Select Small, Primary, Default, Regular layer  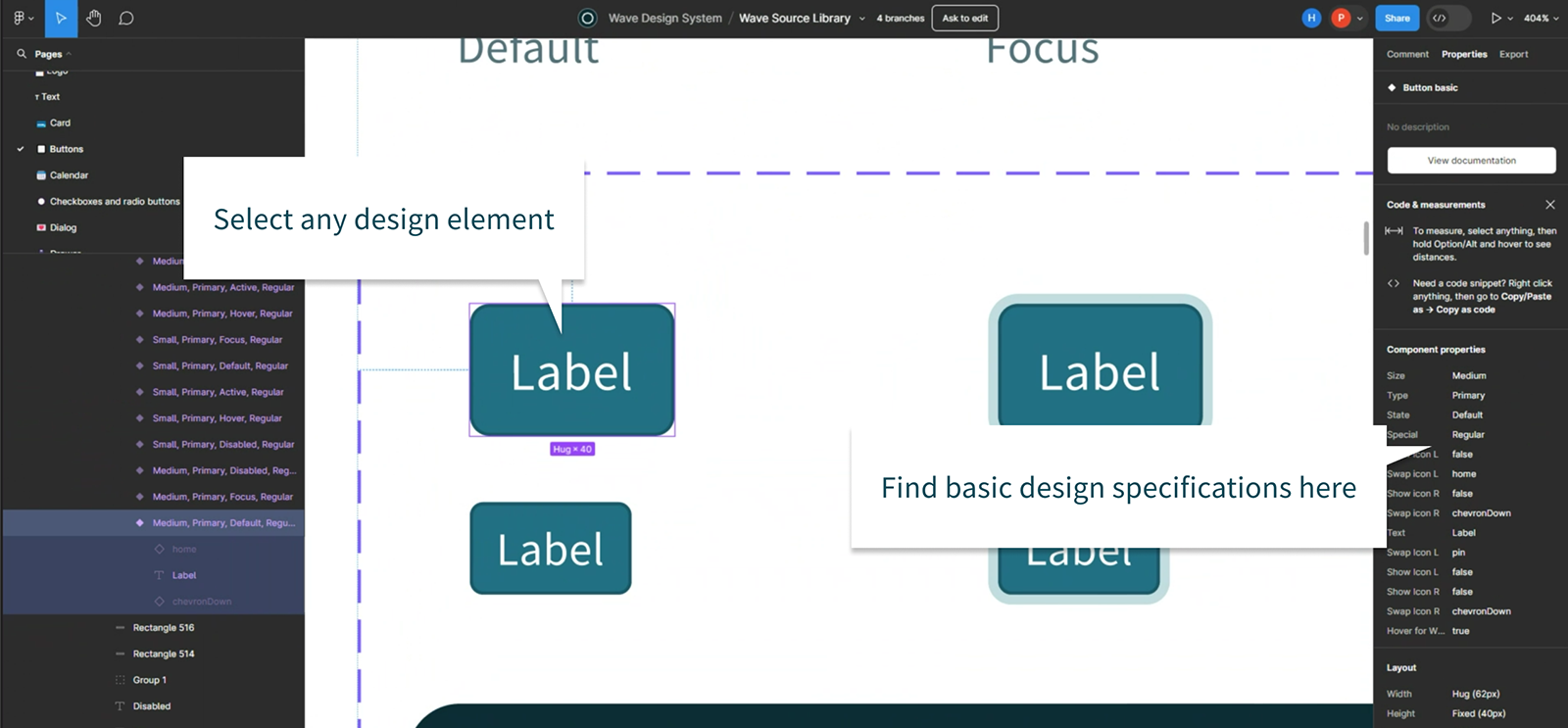pyautogui.click(x=220, y=366)
